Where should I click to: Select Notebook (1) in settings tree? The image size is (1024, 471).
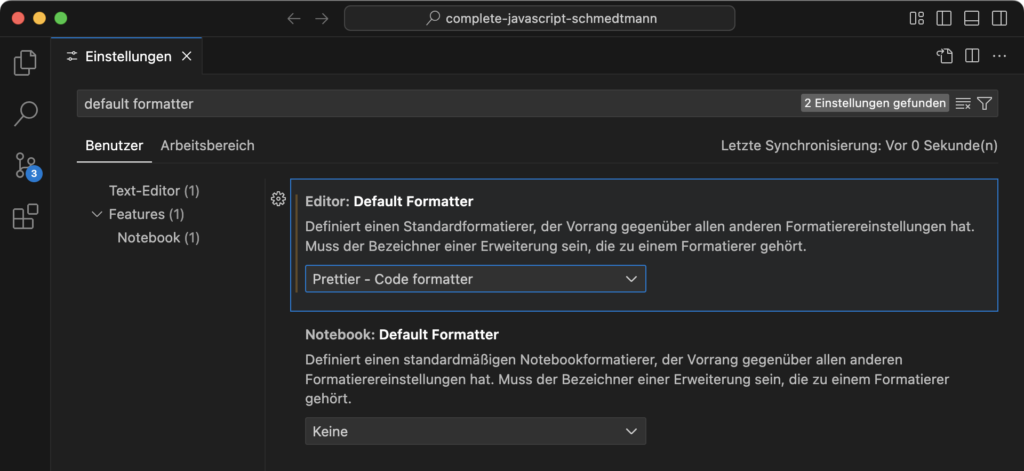tap(159, 238)
